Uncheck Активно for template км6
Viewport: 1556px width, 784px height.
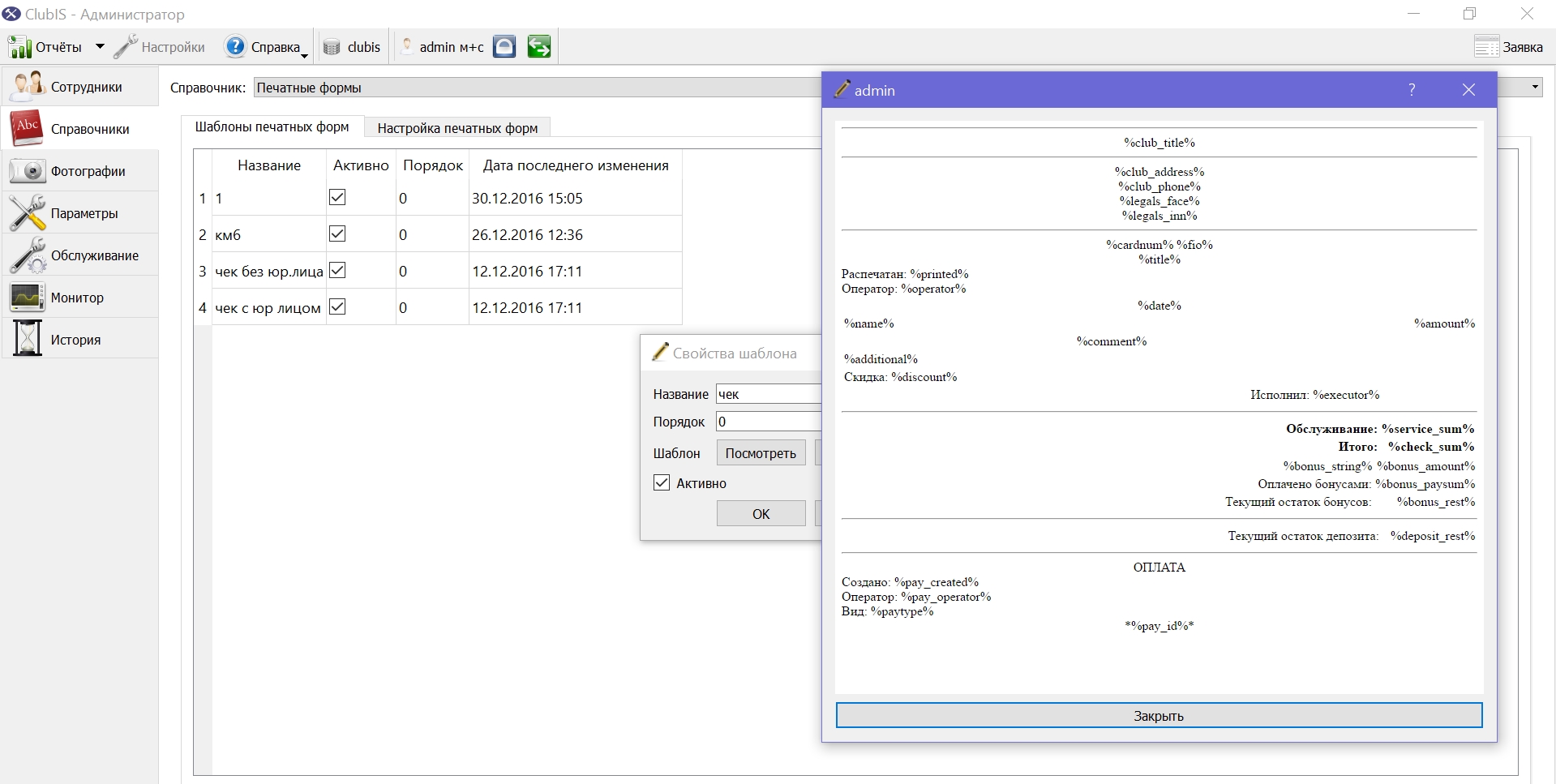click(337, 233)
